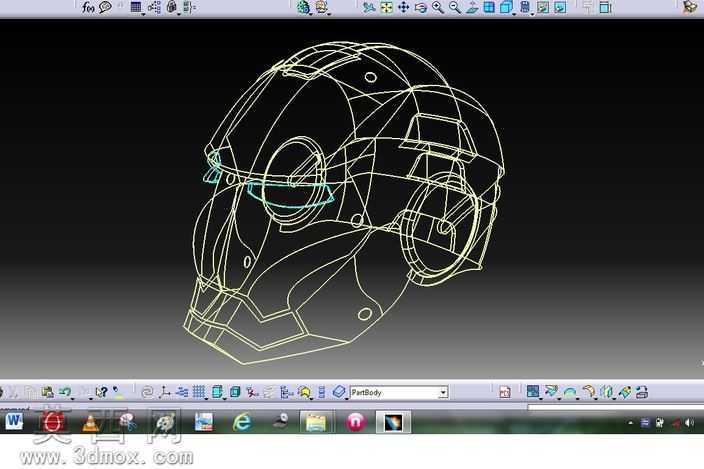Screen dimensions: 704x469
Task: Select the Pan view tool
Action: tap(403, 7)
